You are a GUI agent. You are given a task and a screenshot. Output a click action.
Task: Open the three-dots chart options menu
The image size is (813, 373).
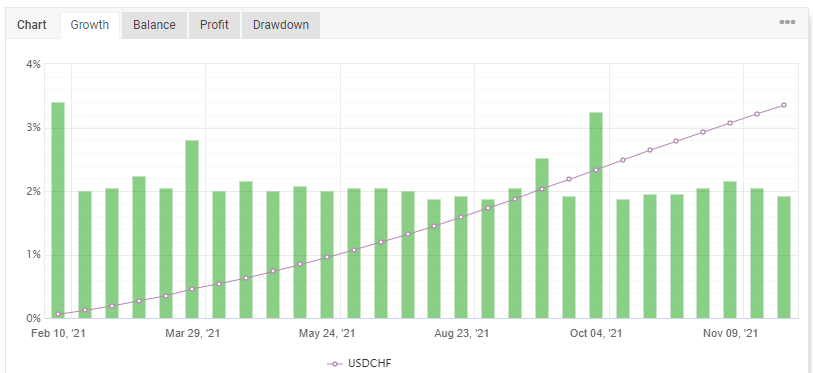(787, 22)
